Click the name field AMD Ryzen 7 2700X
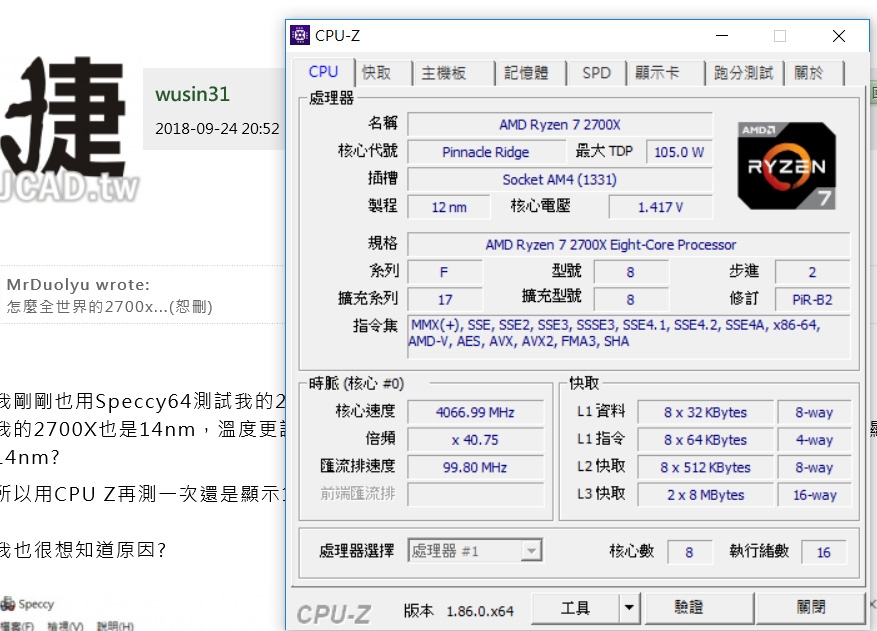This screenshot has width=877, height=631. [560, 124]
